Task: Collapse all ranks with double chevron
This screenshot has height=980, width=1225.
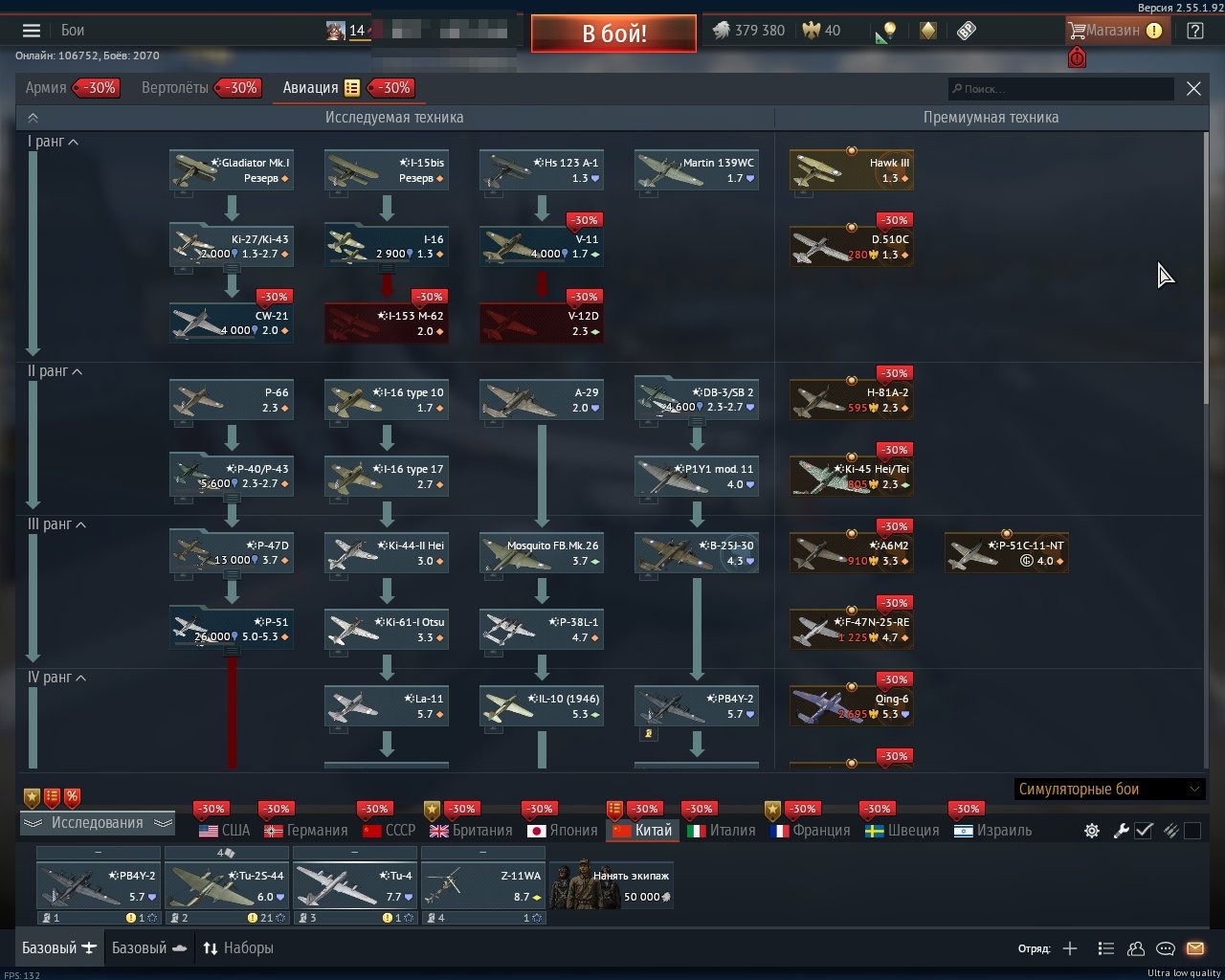Action: [x=33, y=118]
